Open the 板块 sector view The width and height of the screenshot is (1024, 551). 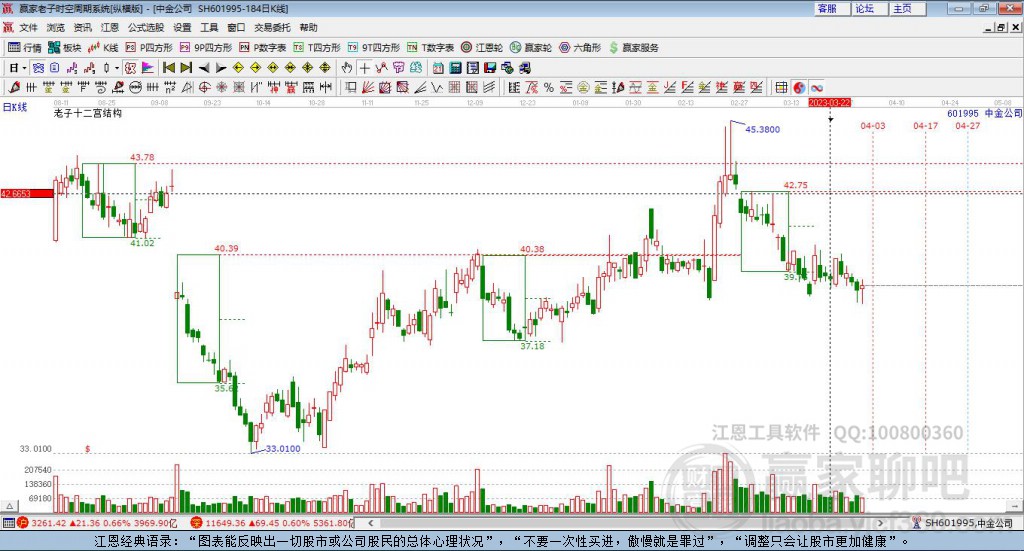[65, 48]
